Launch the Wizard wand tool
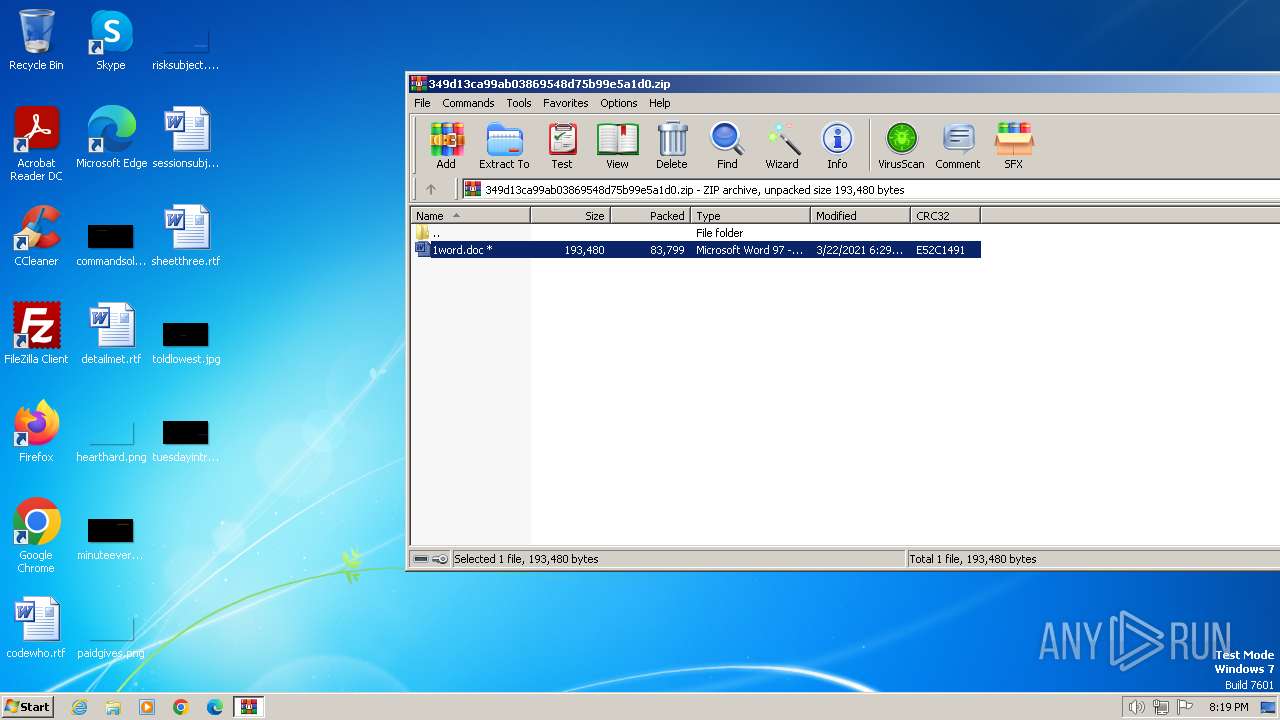 pos(782,146)
